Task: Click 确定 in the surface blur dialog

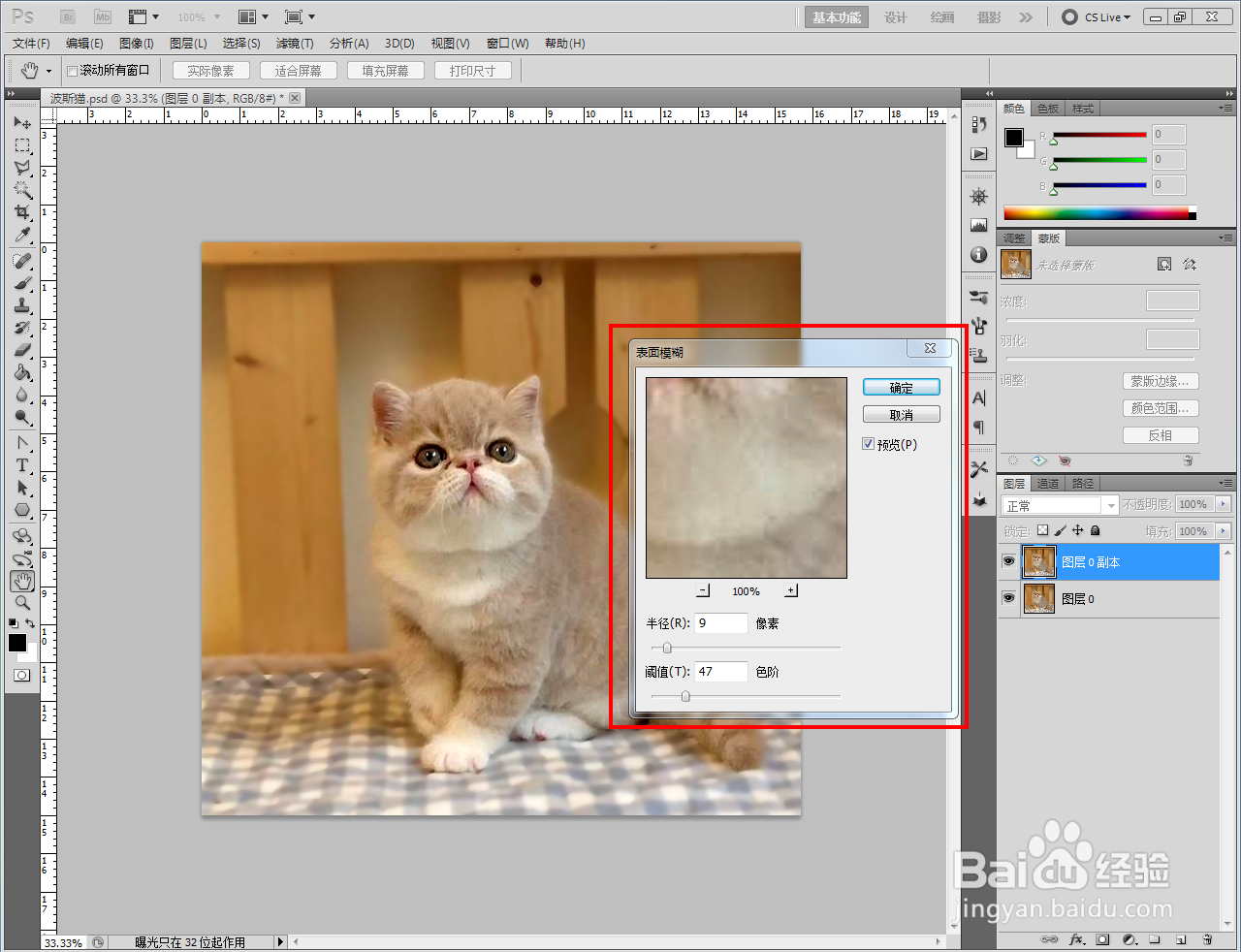Action: pos(902,388)
